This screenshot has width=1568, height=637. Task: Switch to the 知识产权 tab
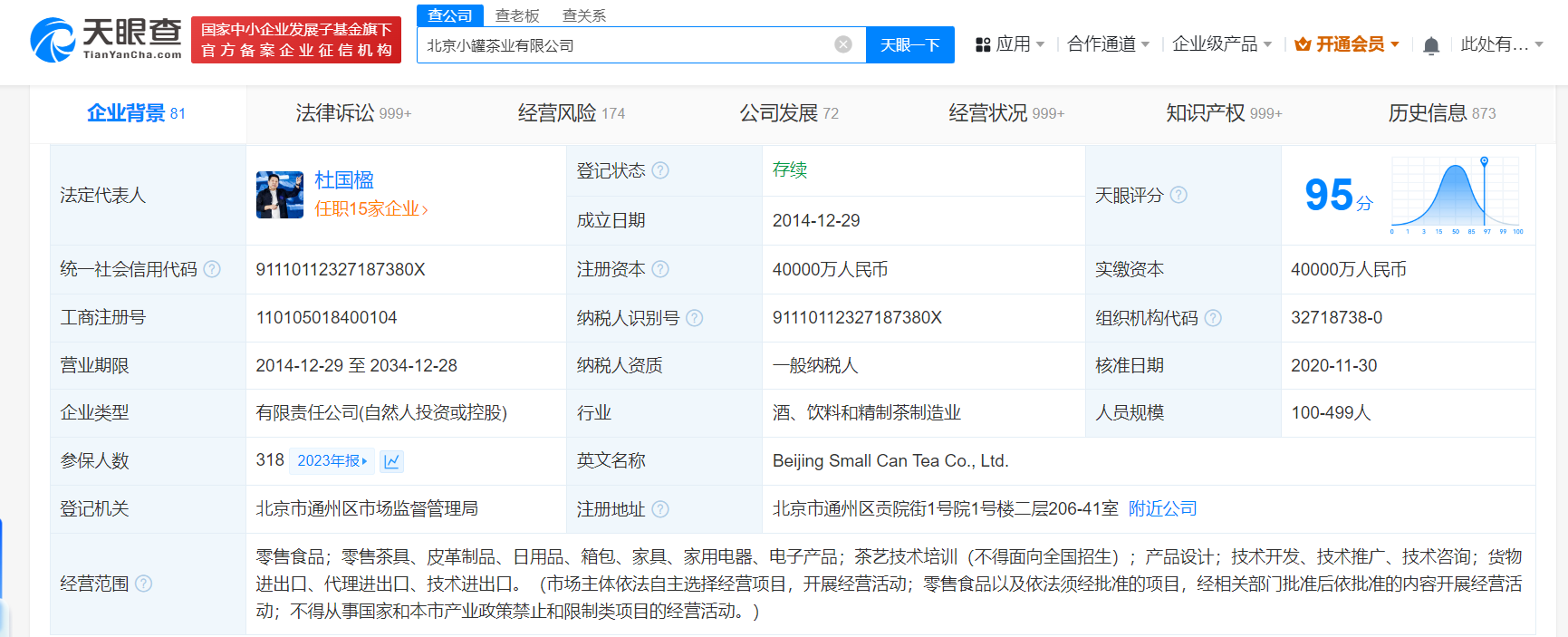coord(1224,113)
